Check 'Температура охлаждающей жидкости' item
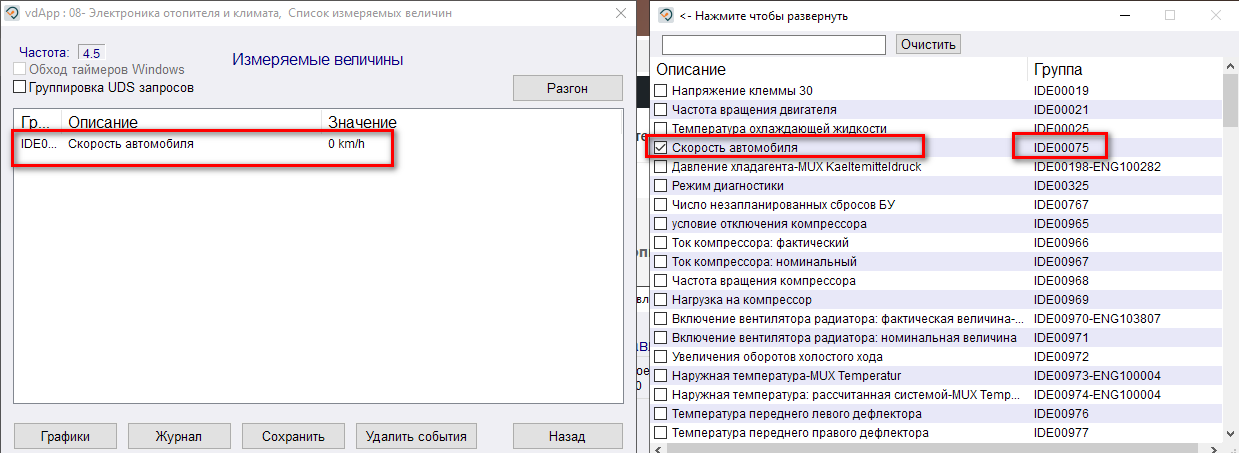Viewport: 1239px width, 453px height. point(661,129)
